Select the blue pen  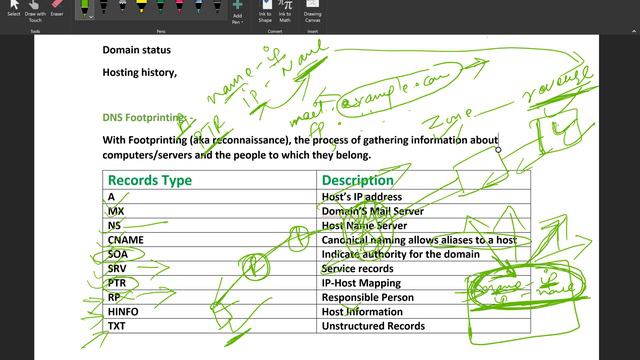(x=198, y=7)
